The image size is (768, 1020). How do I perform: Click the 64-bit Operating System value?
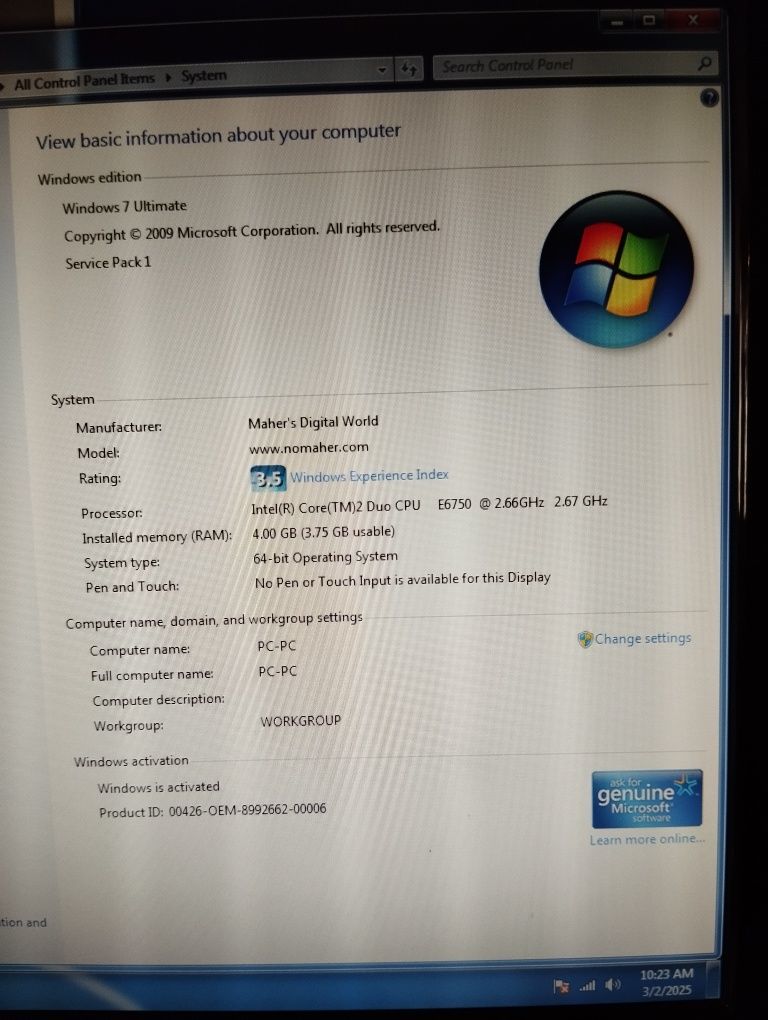(x=325, y=557)
